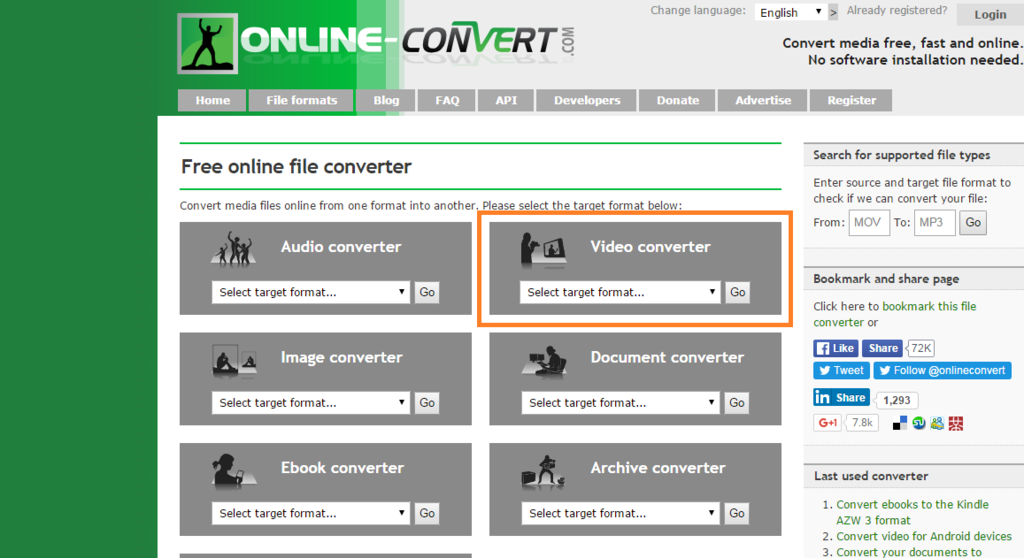1024x558 pixels.
Task: Click the Twitter Tweet button
Action: click(841, 370)
